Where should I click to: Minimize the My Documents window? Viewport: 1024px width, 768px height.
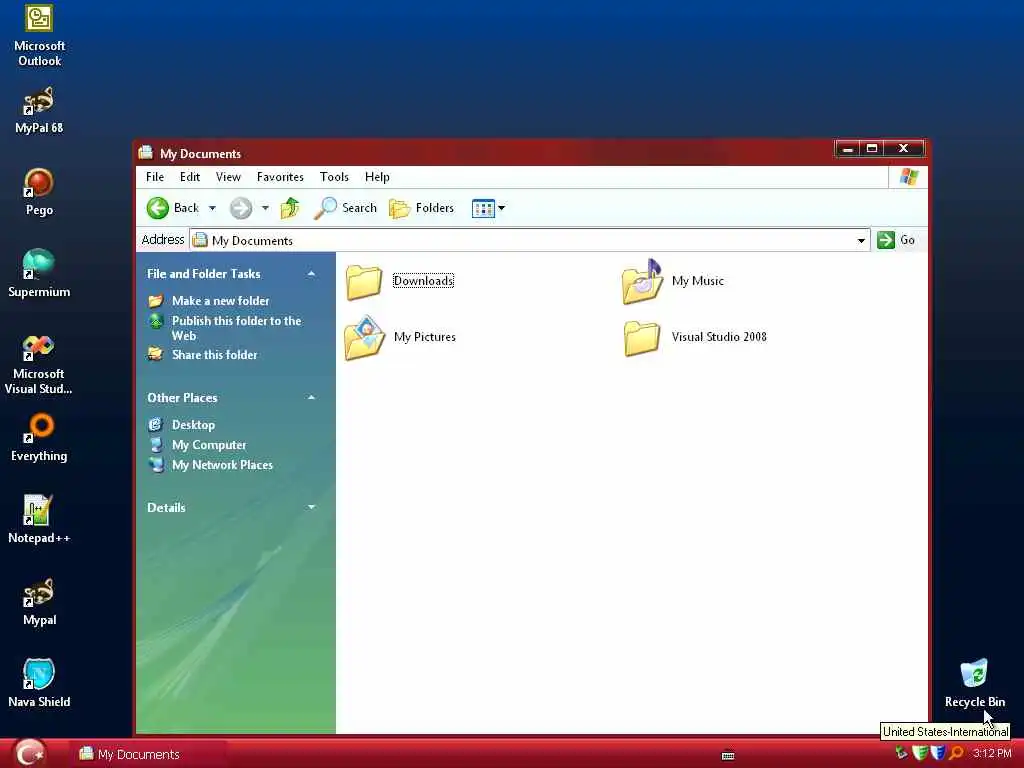click(x=848, y=149)
